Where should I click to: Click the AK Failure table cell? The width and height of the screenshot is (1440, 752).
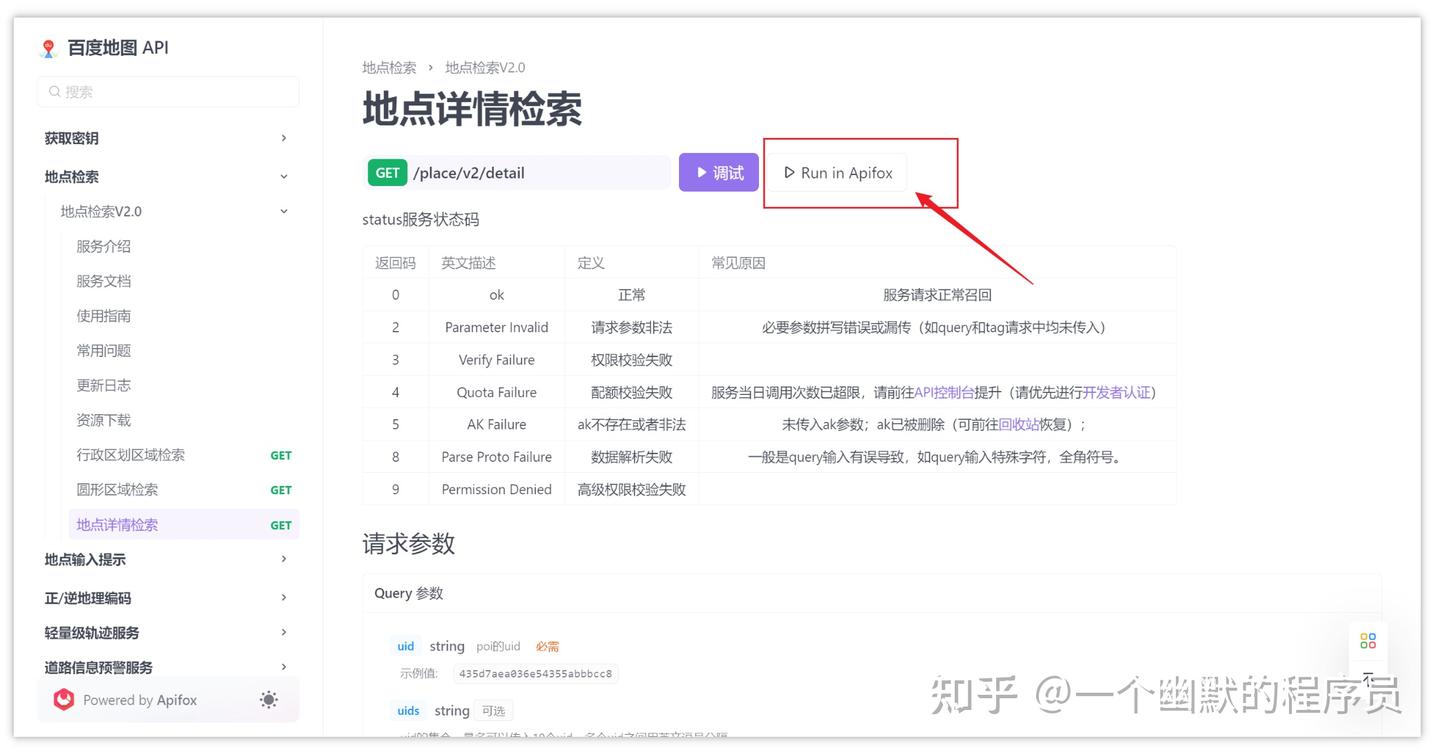pos(497,424)
